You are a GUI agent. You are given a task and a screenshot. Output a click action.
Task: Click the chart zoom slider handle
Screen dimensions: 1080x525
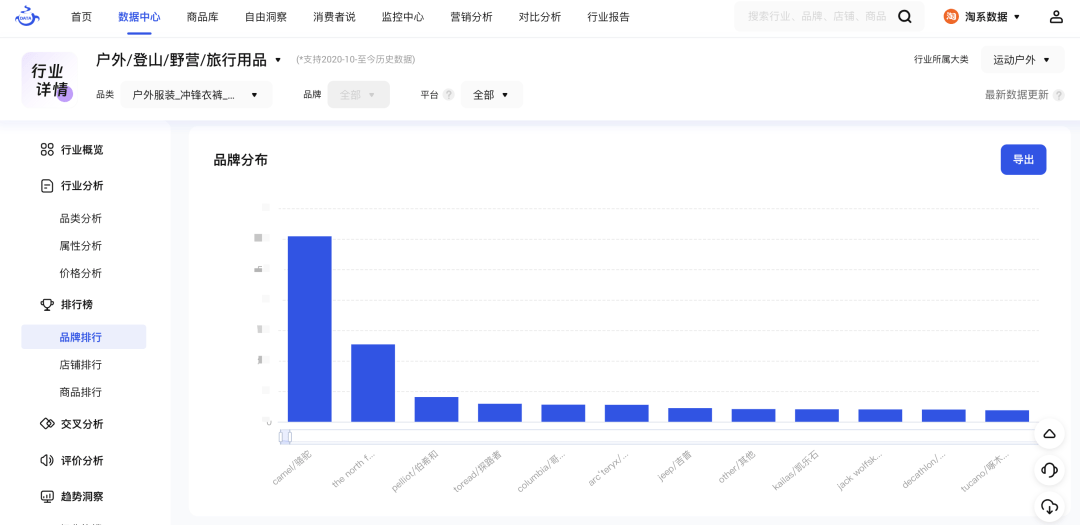coord(285,437)
